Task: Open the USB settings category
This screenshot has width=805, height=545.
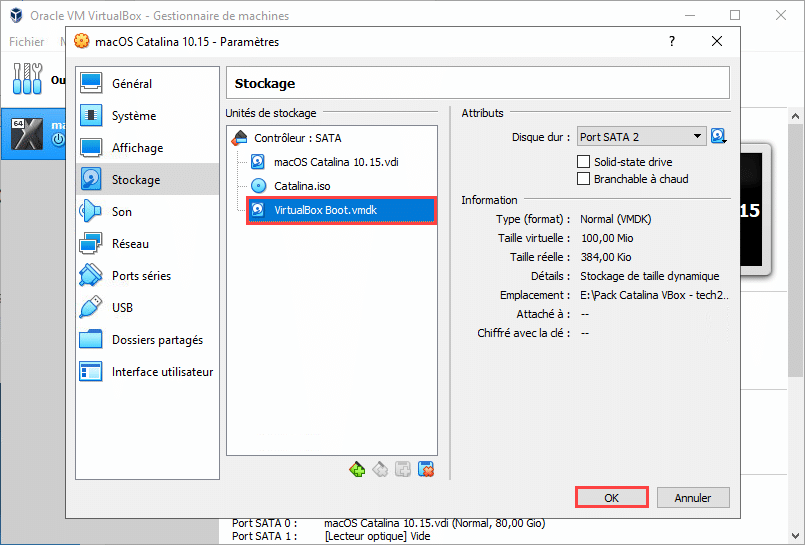Action: pyautogui.click(x=147, y=307)
